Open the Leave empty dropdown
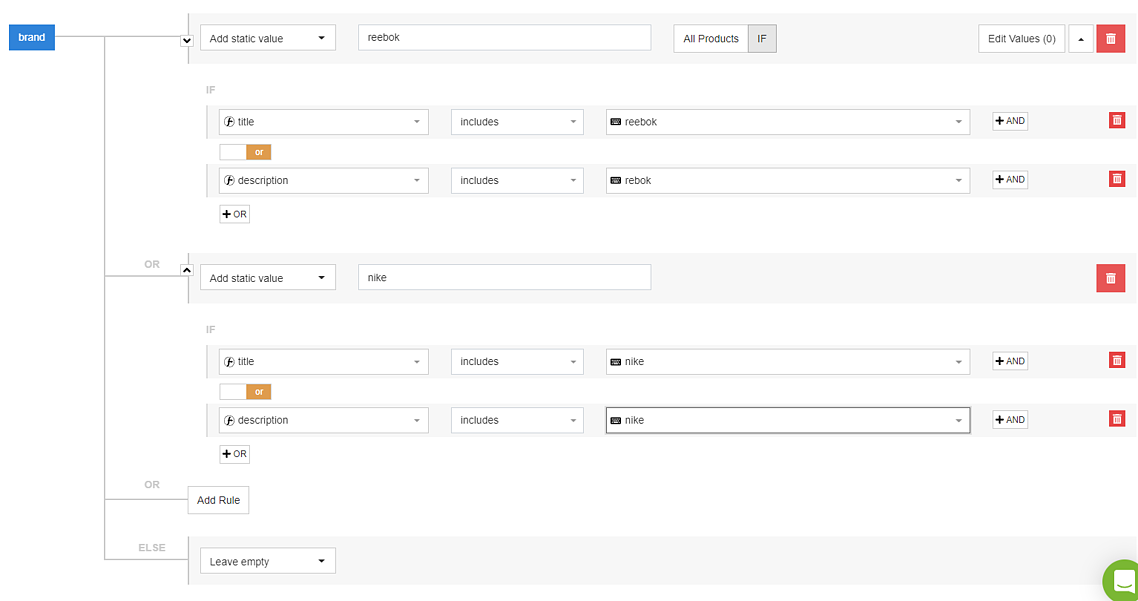This screenshot has height=601, width=1138. point(267,562)
